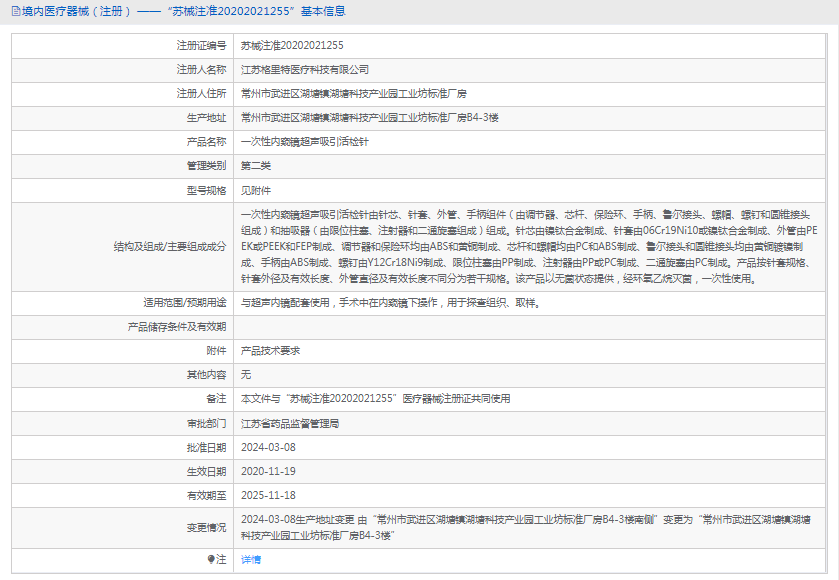Click attachment value 产品技术要求

click(270, 351)
